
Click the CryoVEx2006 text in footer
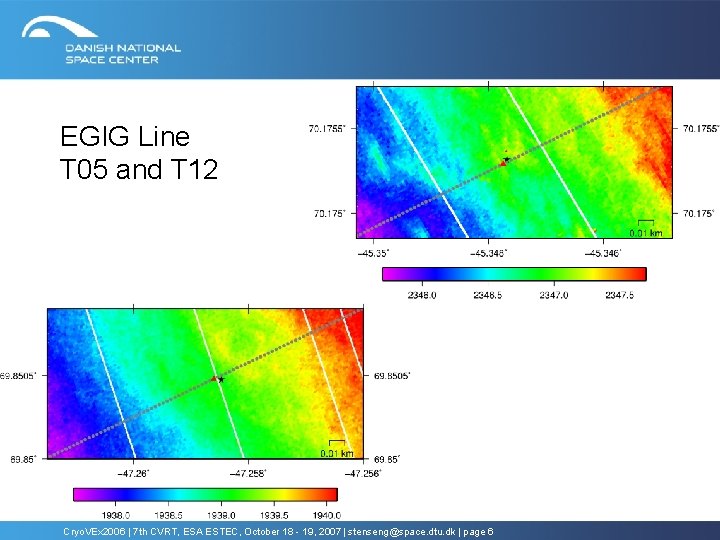(94, 532)
